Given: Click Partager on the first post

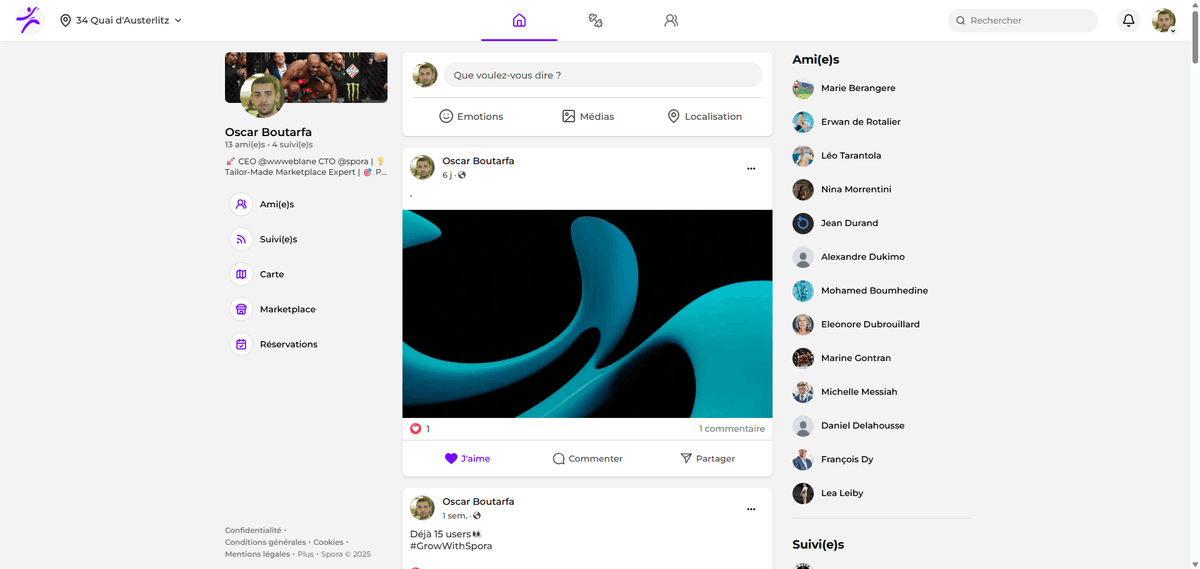Looking at the screenshot, I should 707,458.
